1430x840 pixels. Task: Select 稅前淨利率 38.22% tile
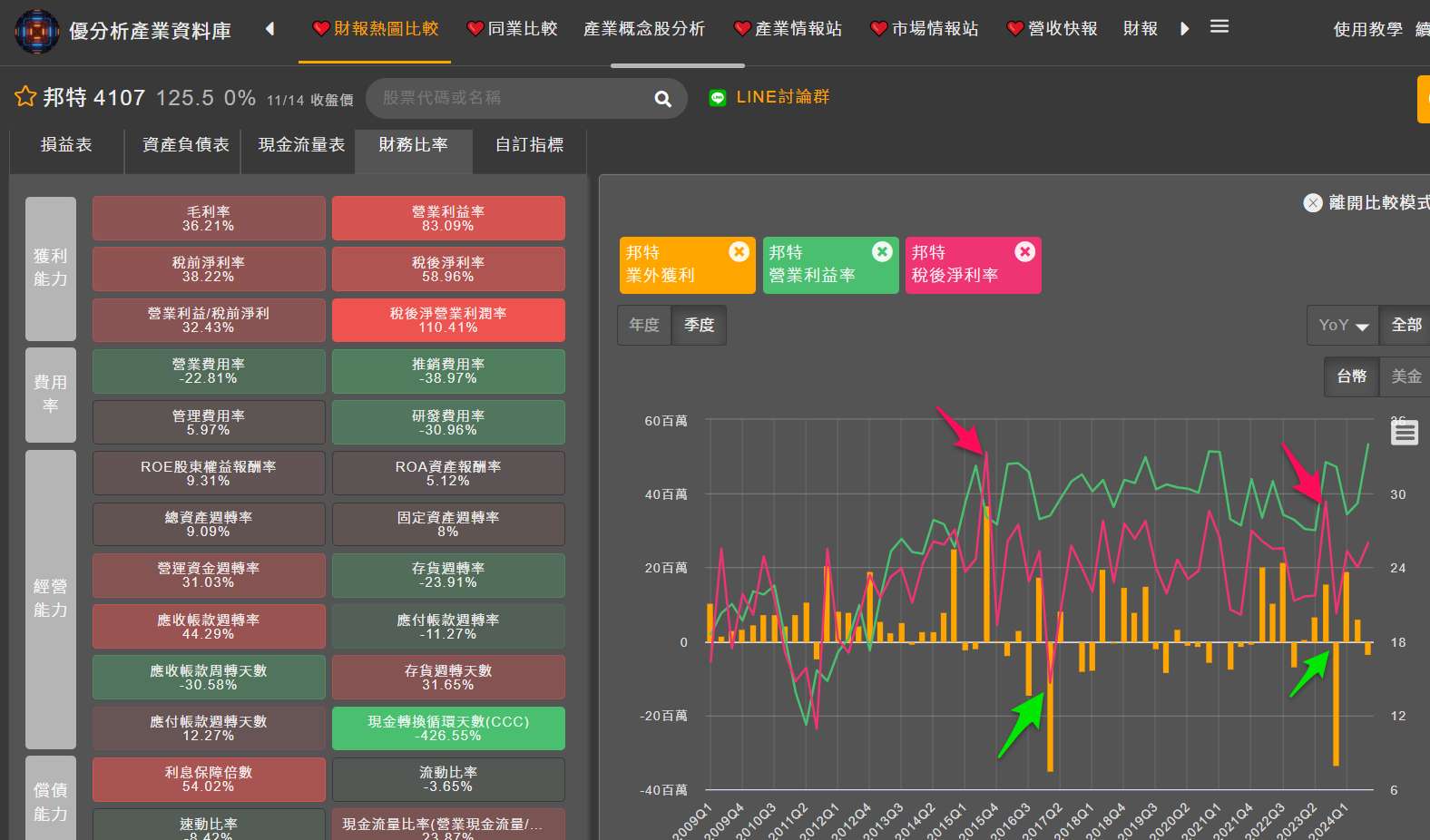coord(209,269)
